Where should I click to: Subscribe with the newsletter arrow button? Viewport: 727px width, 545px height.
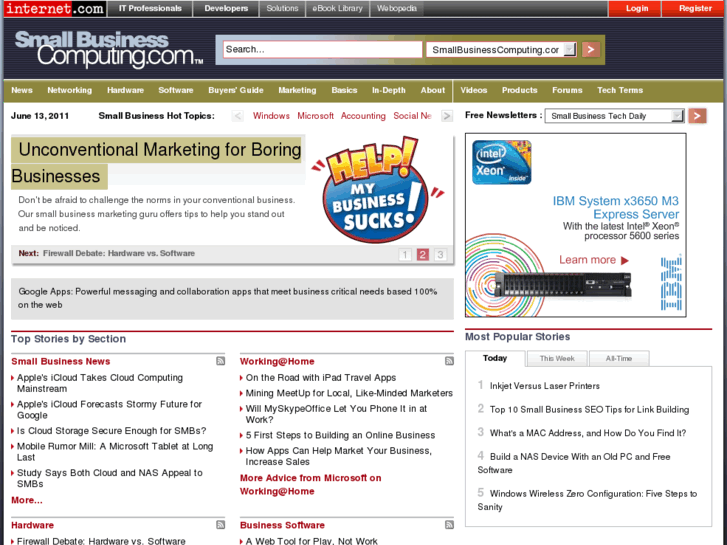pyautogui.click(x=697, y=115)
